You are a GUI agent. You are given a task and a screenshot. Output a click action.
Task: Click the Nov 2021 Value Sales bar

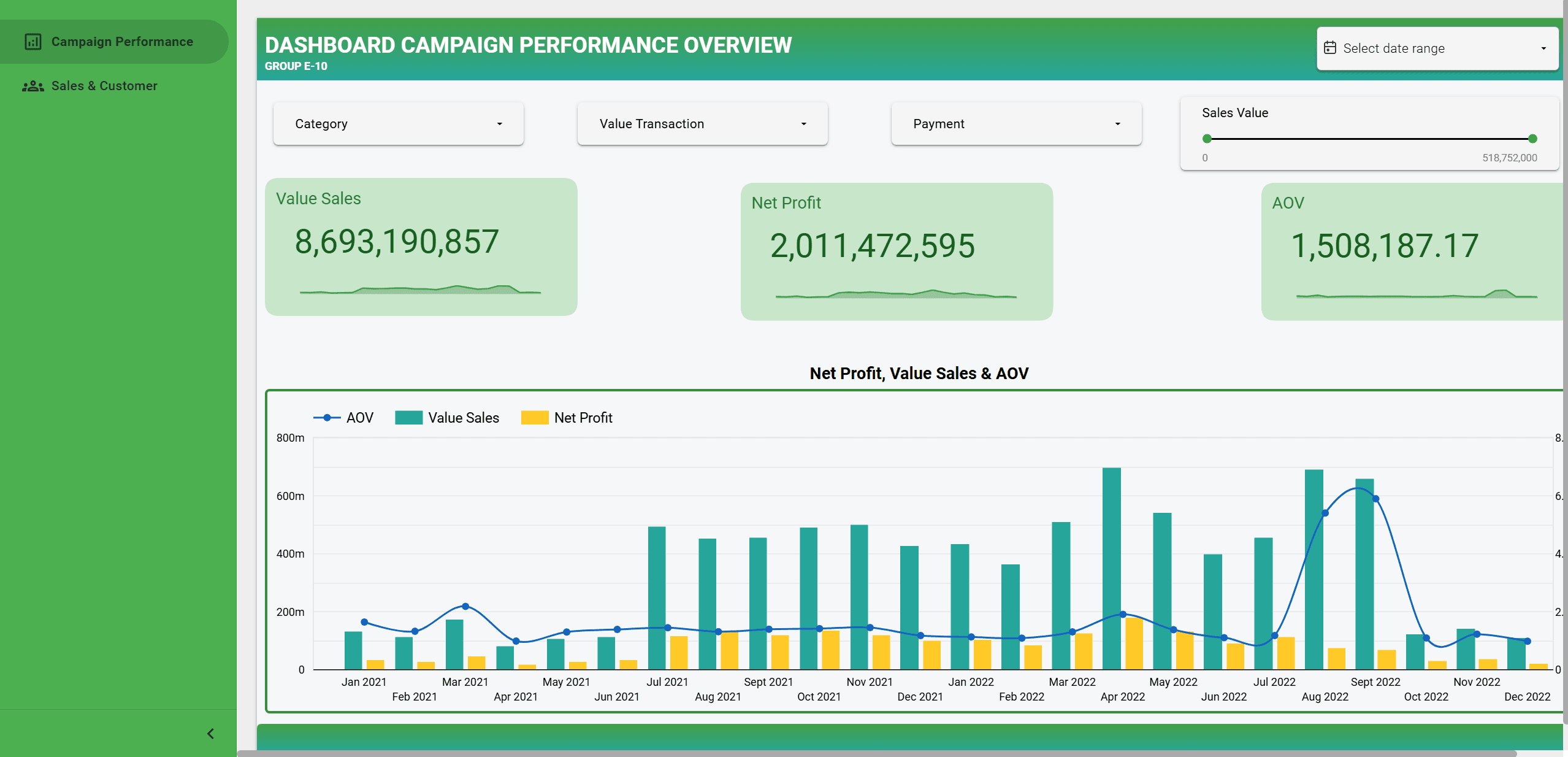point(859,597)
